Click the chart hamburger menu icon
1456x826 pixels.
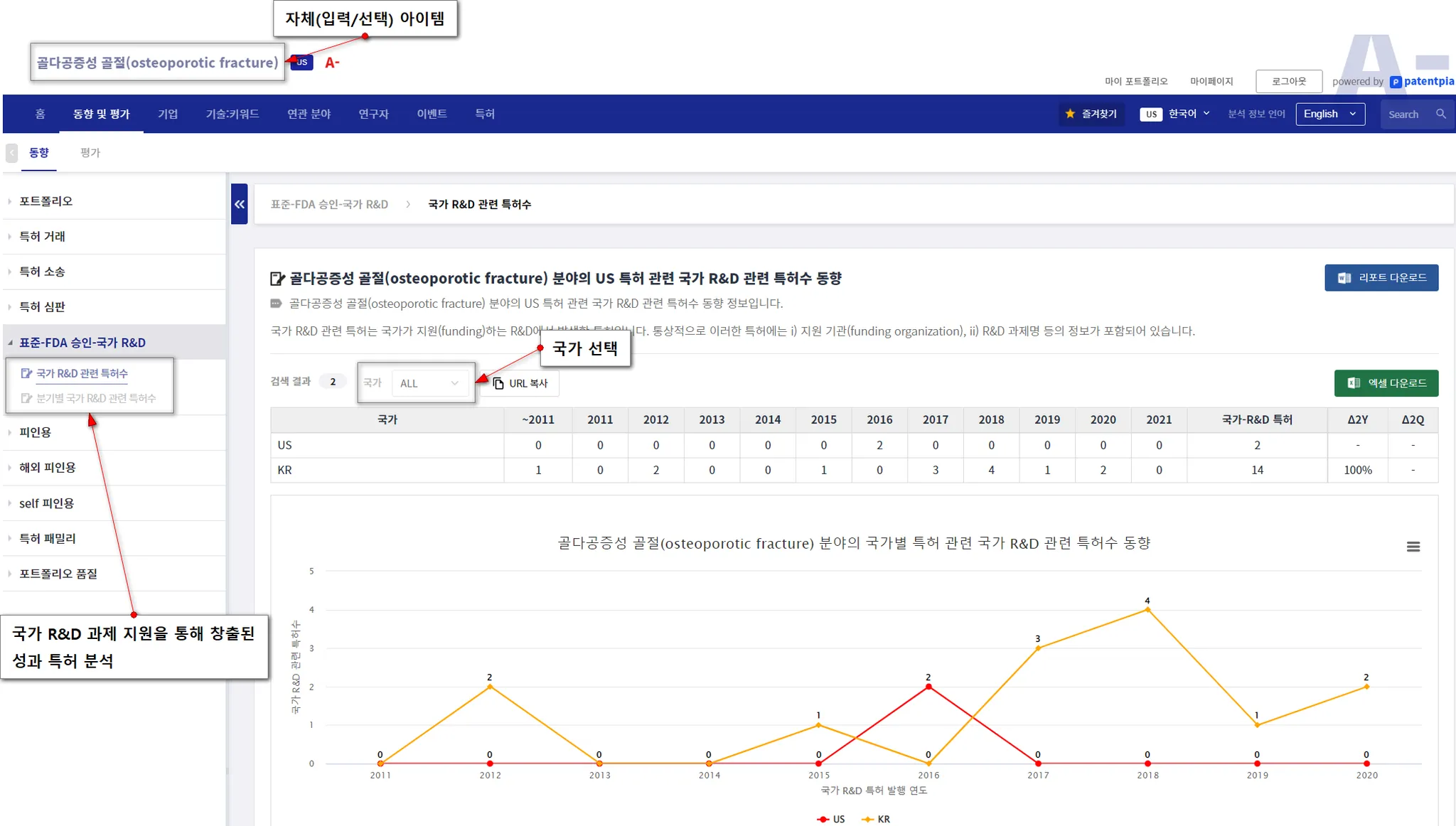[1413, 547]
